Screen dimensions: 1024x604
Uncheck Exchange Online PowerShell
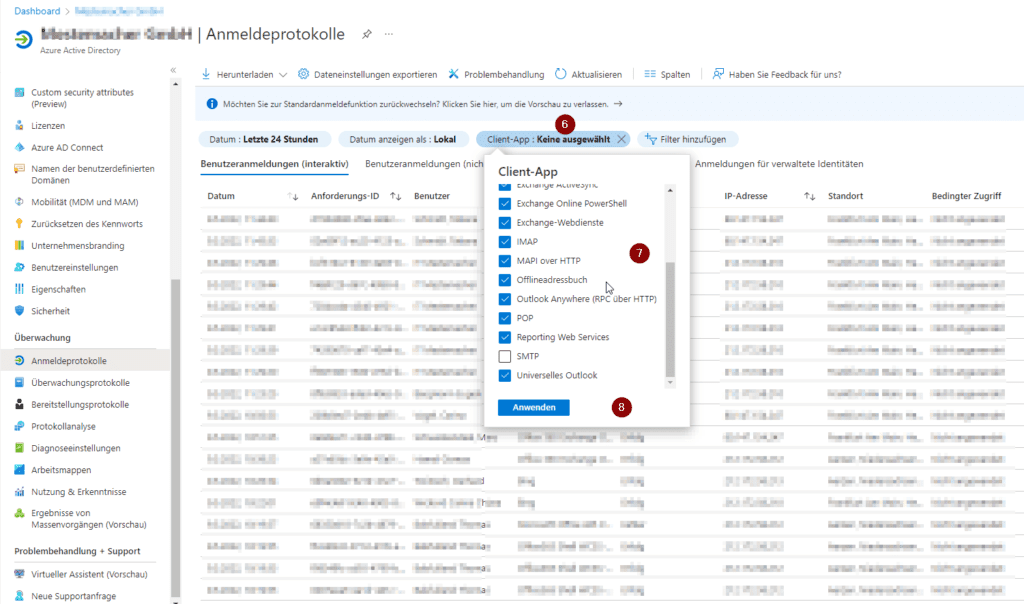tap(505, 204)
